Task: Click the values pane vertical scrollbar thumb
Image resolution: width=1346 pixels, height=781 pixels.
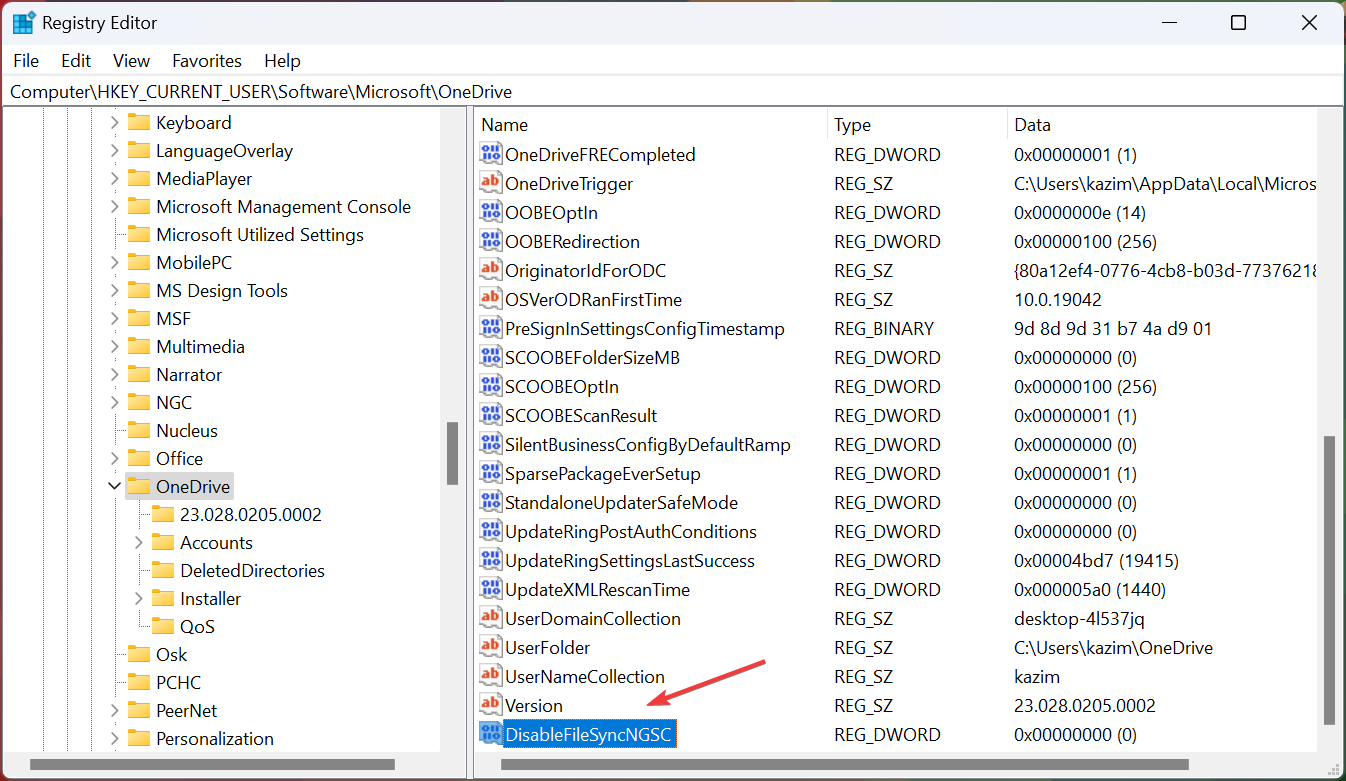Action: pyautogui.click(x=1329, y=580)
